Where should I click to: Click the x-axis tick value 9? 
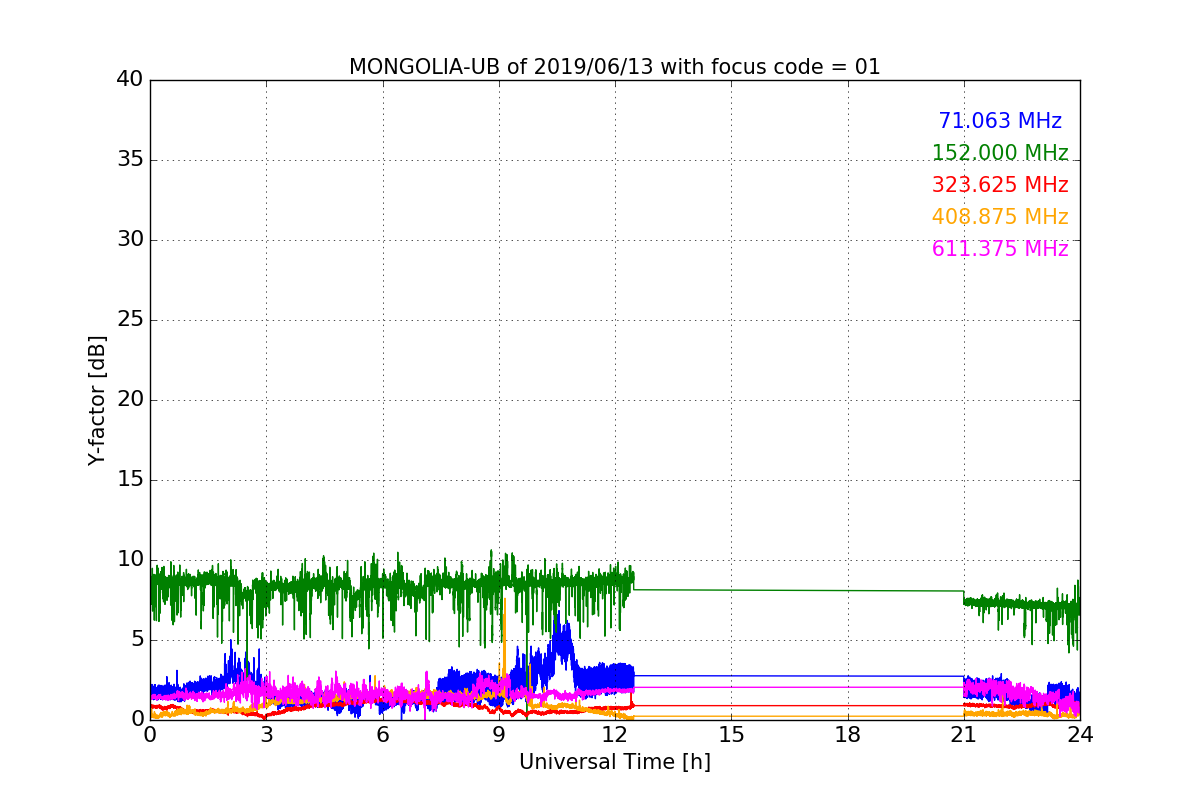coord(499,734)
